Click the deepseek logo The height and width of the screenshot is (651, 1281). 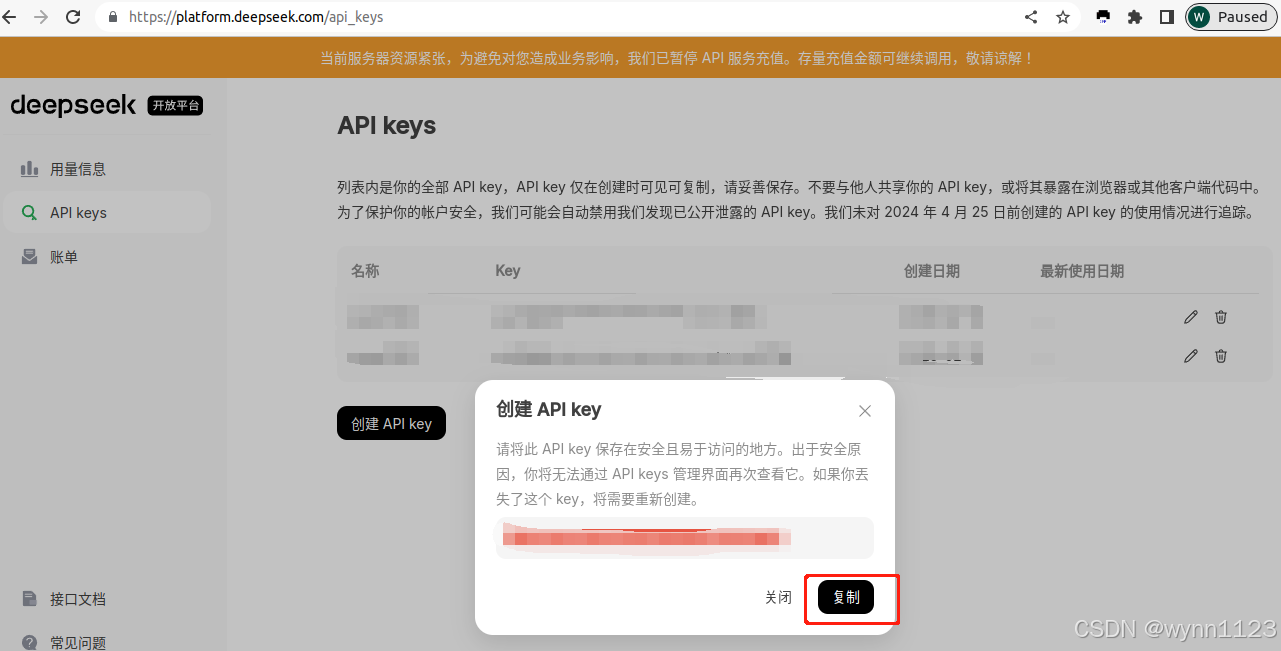[x=73, y=105]
